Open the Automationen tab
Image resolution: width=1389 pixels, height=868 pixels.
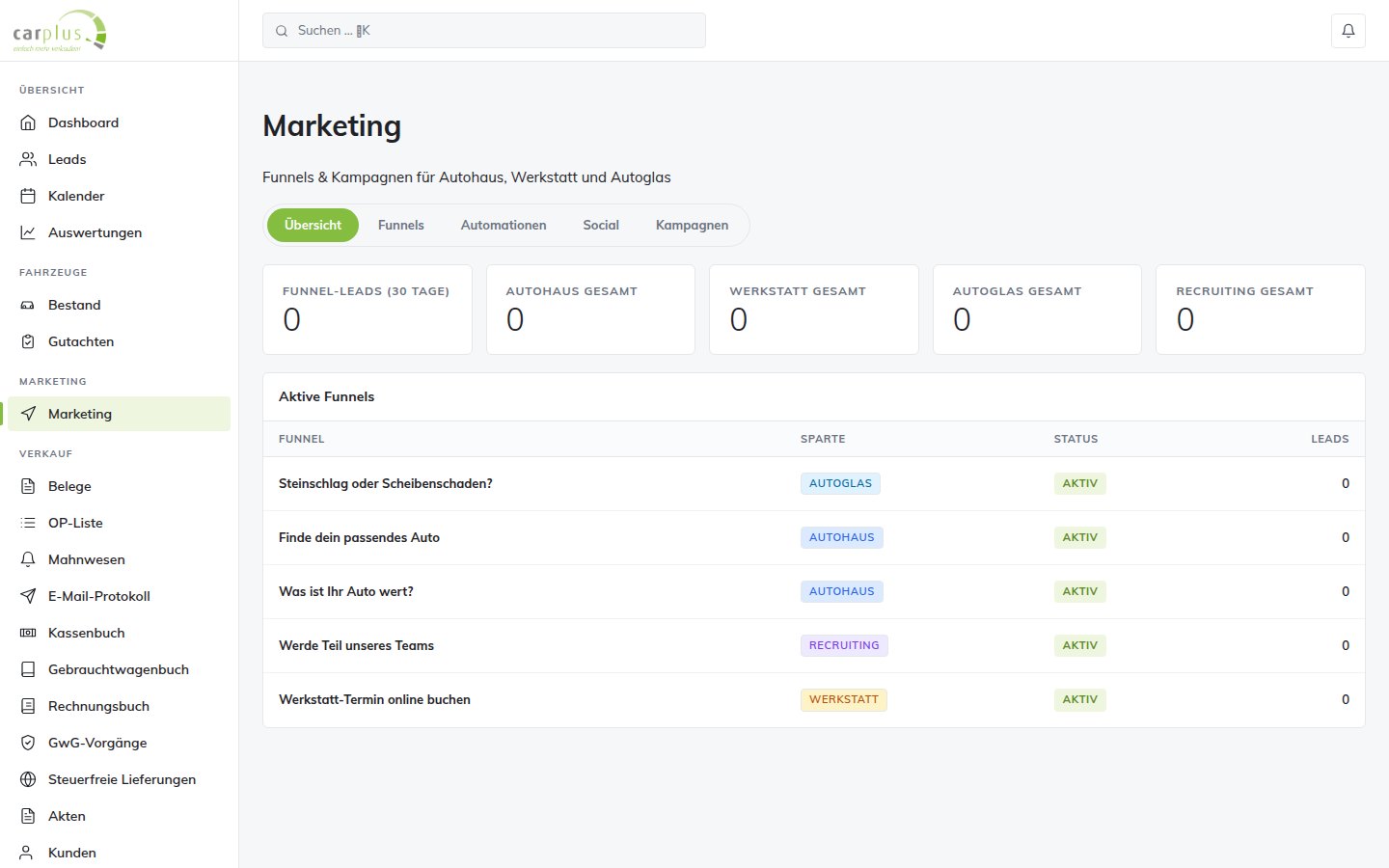pyautogui.click(x=504, y=225)
